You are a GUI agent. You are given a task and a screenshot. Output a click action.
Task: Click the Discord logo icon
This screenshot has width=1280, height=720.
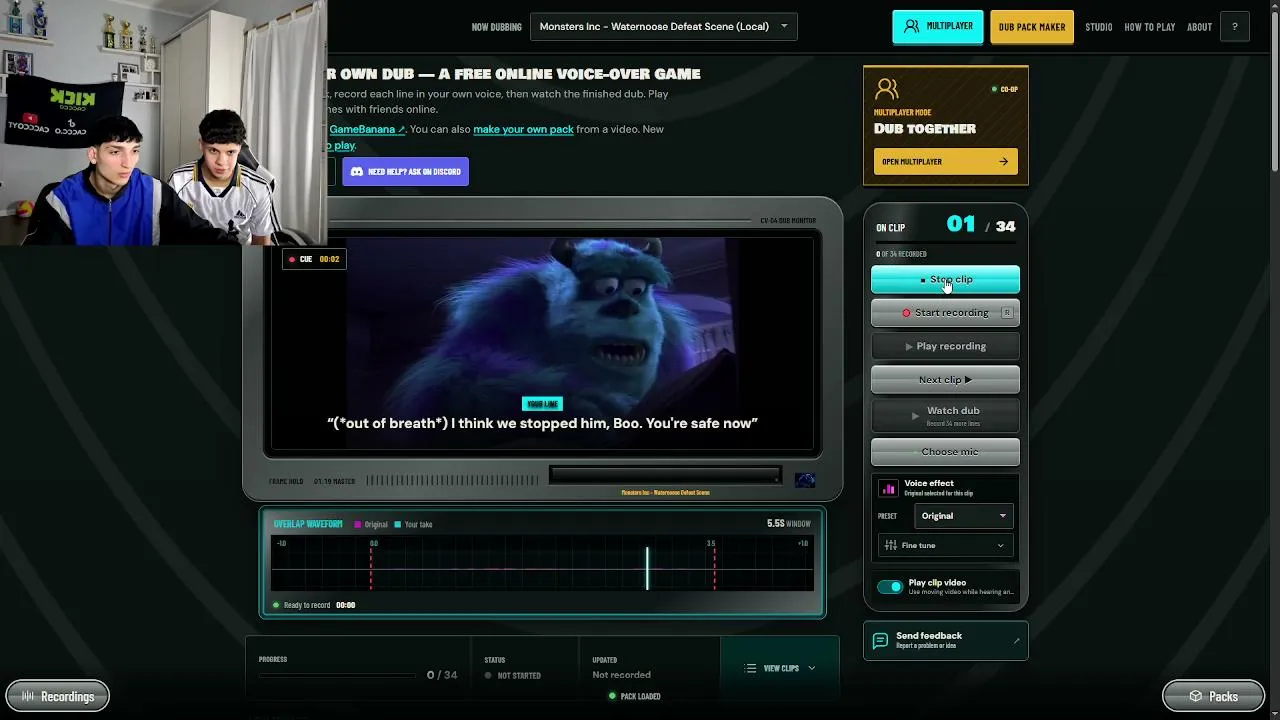pos(357,172)
